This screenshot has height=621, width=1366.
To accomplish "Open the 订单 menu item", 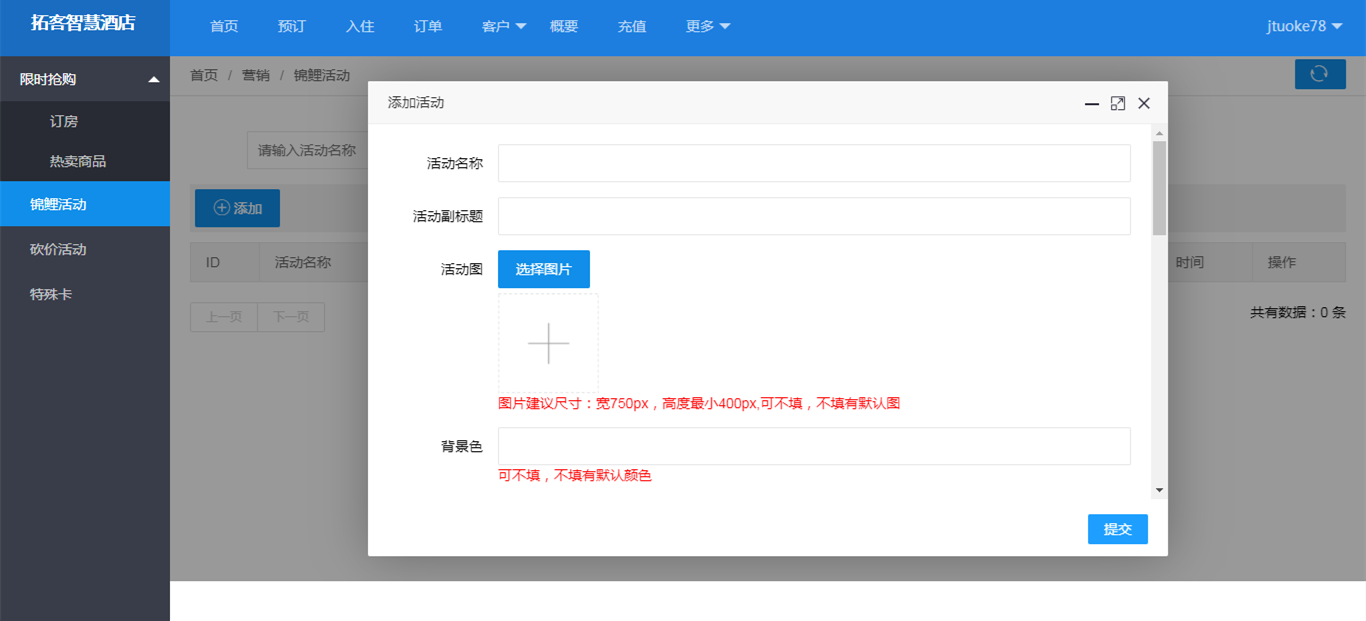I will [x=428, y=27].
